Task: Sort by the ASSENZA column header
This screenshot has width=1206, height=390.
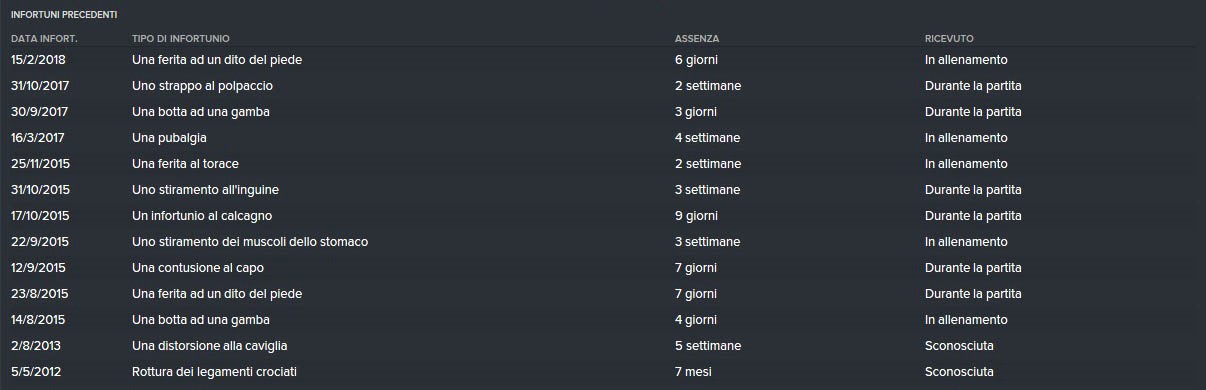Action: [696, 38]
